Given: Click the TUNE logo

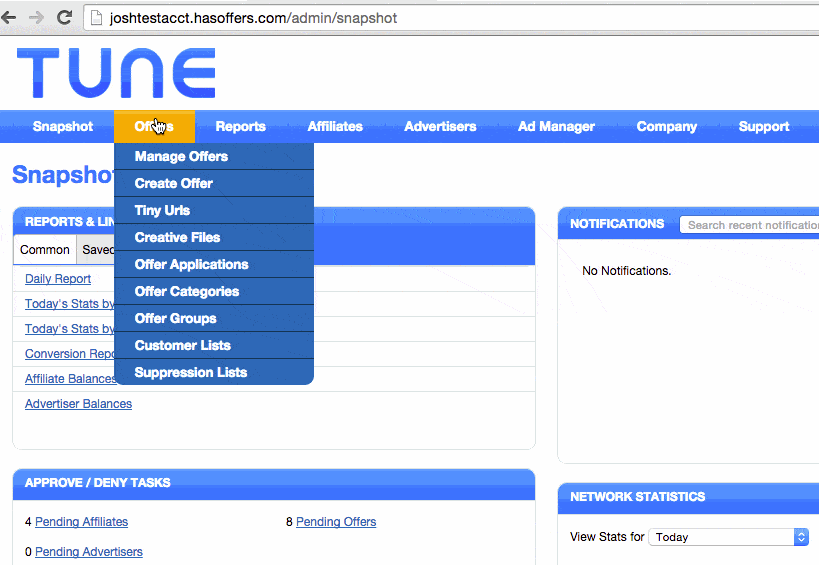Looking at the screenshot, I should pyautogui.click(x=116, y=73).
